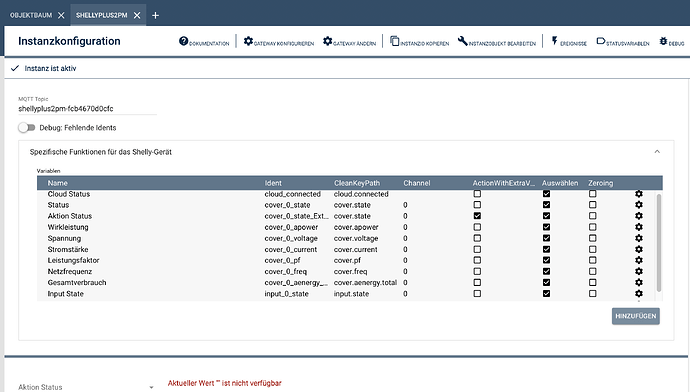Sort by the Name column header
Screen dimensions: 690x392
pyautogui.click(x=58, y=183)
